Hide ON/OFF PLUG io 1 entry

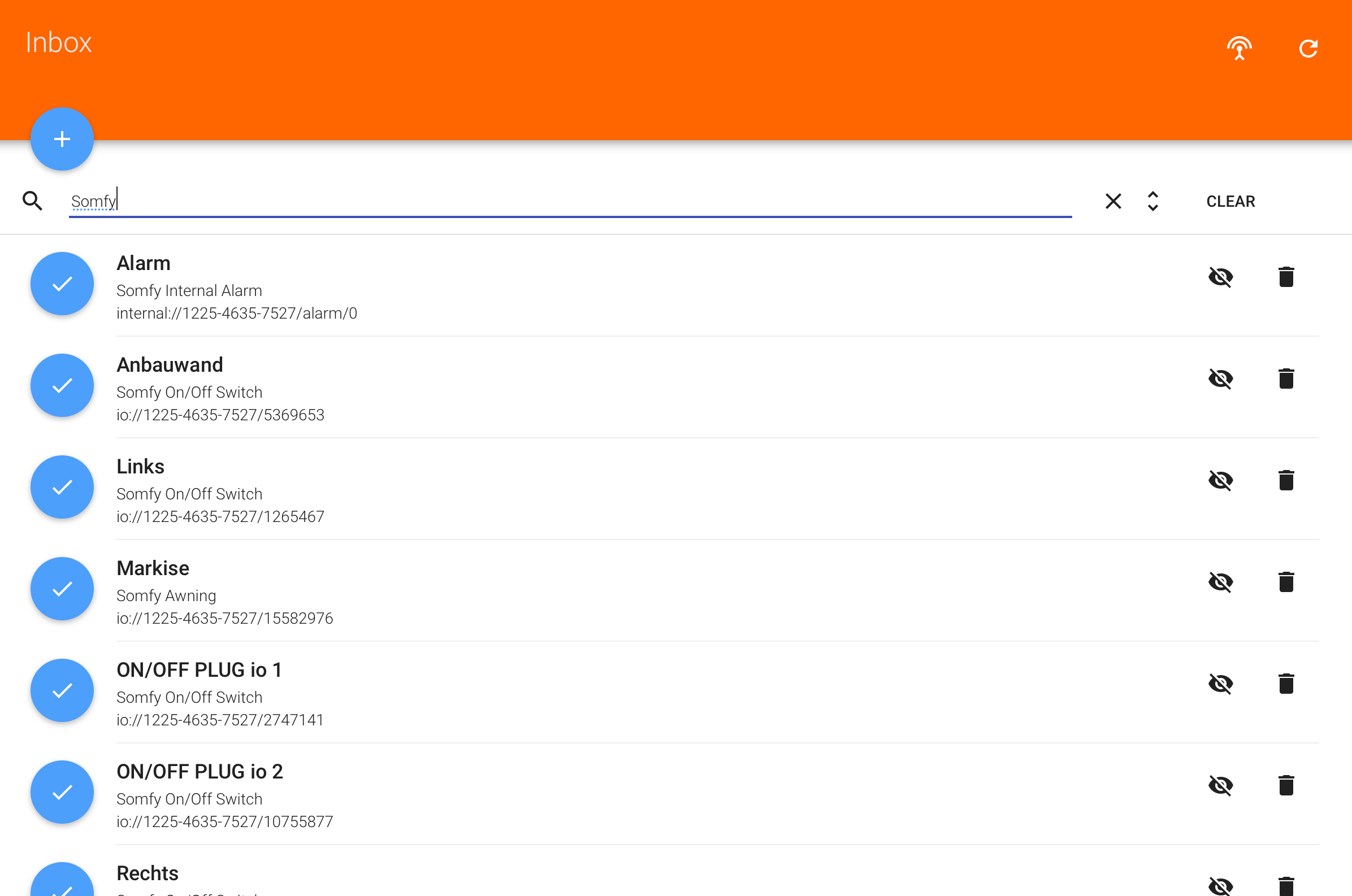click(1220, 684)
